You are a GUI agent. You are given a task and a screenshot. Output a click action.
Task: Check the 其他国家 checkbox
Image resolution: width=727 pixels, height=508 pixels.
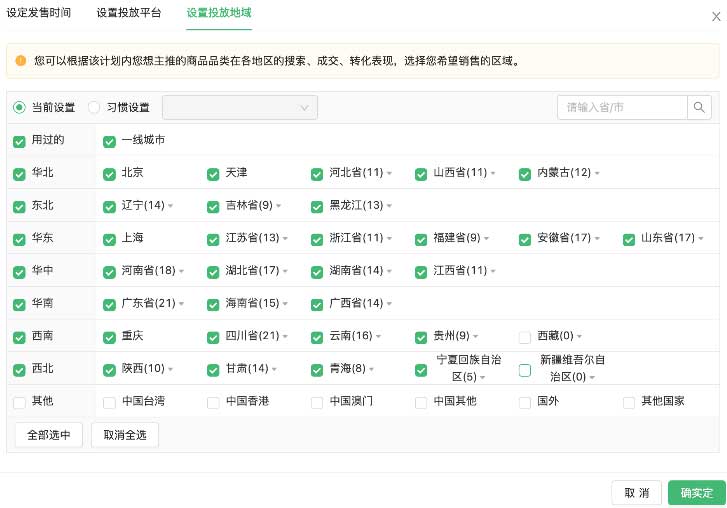[629, 403]
